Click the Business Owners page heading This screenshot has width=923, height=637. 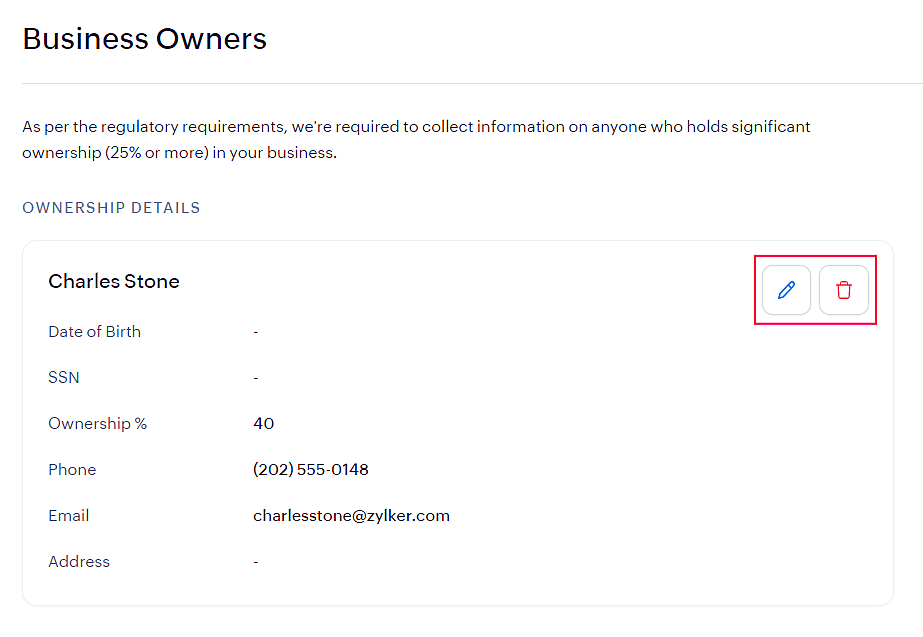click(145, 39)
